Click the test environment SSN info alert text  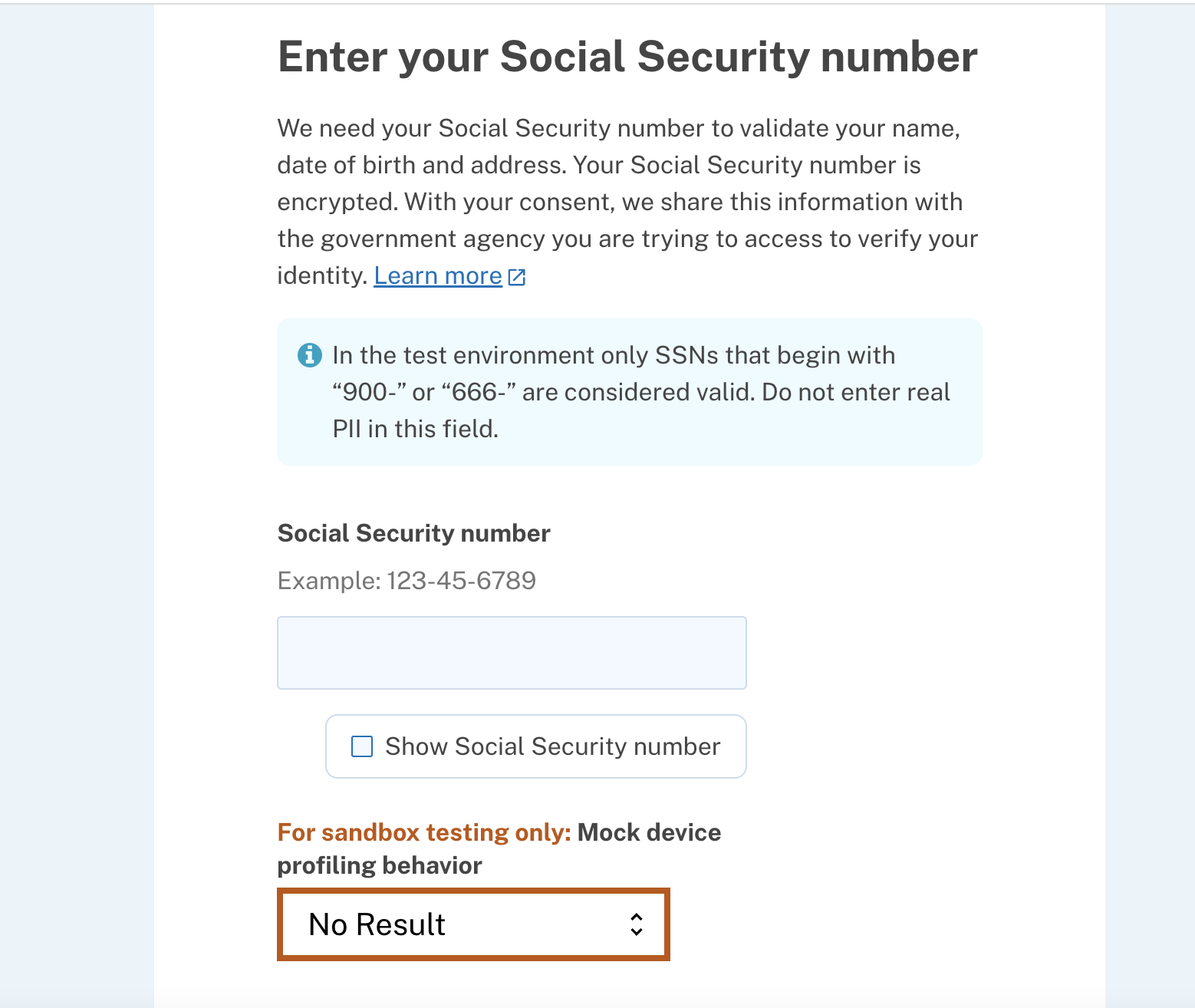point(614,356)
